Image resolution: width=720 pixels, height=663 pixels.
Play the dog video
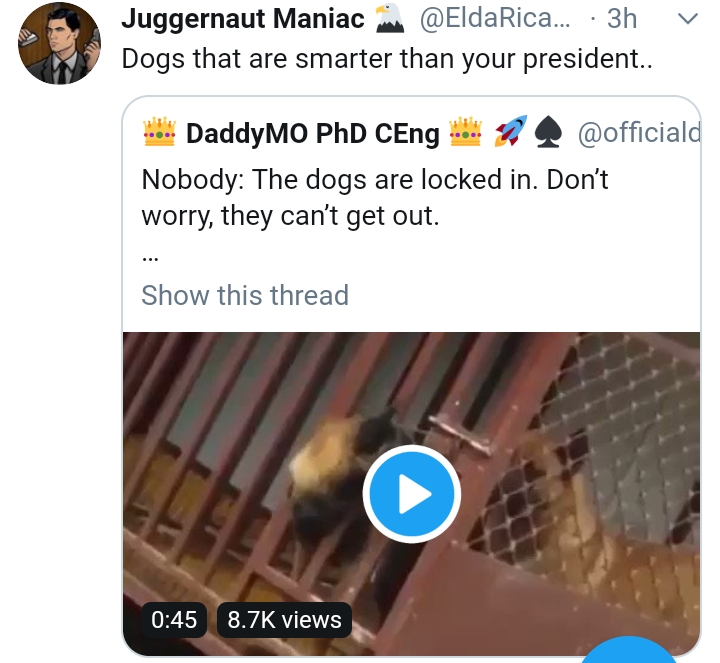pyautogui.click(x=410, y=494)
